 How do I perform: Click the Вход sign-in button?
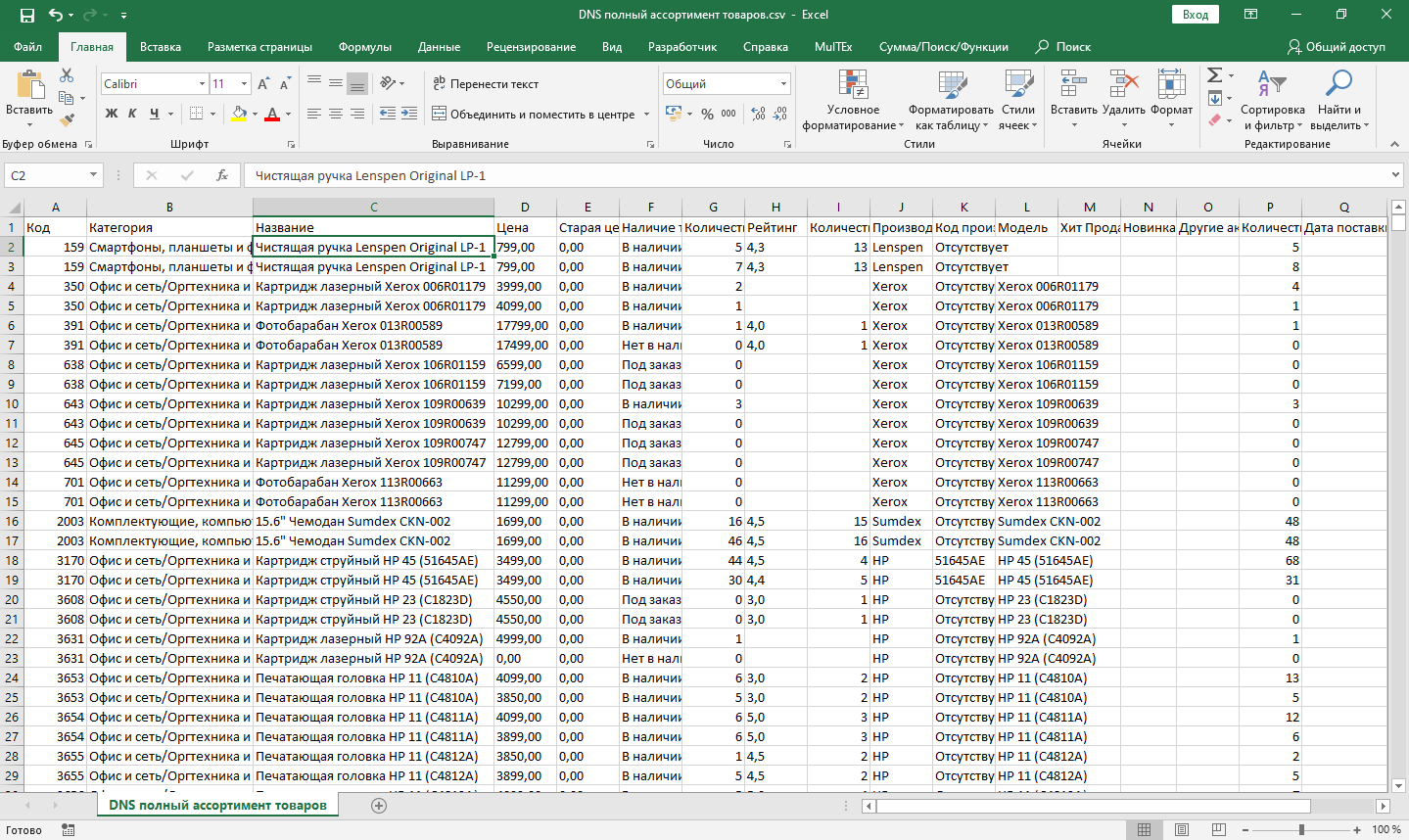[x=1195, y=15]
